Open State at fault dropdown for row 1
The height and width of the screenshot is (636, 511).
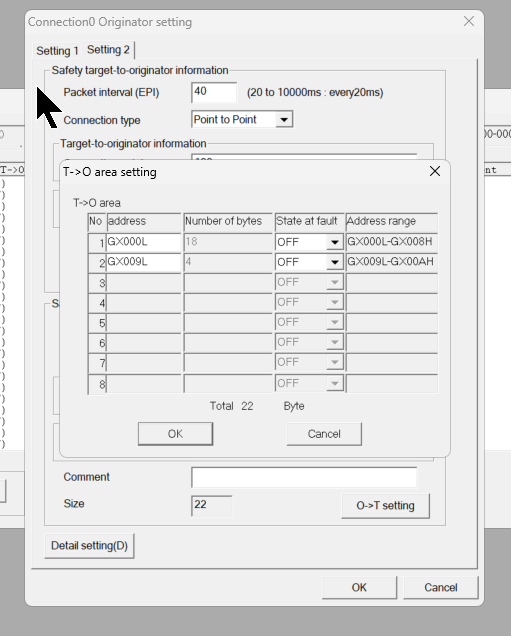pos(334,242)
